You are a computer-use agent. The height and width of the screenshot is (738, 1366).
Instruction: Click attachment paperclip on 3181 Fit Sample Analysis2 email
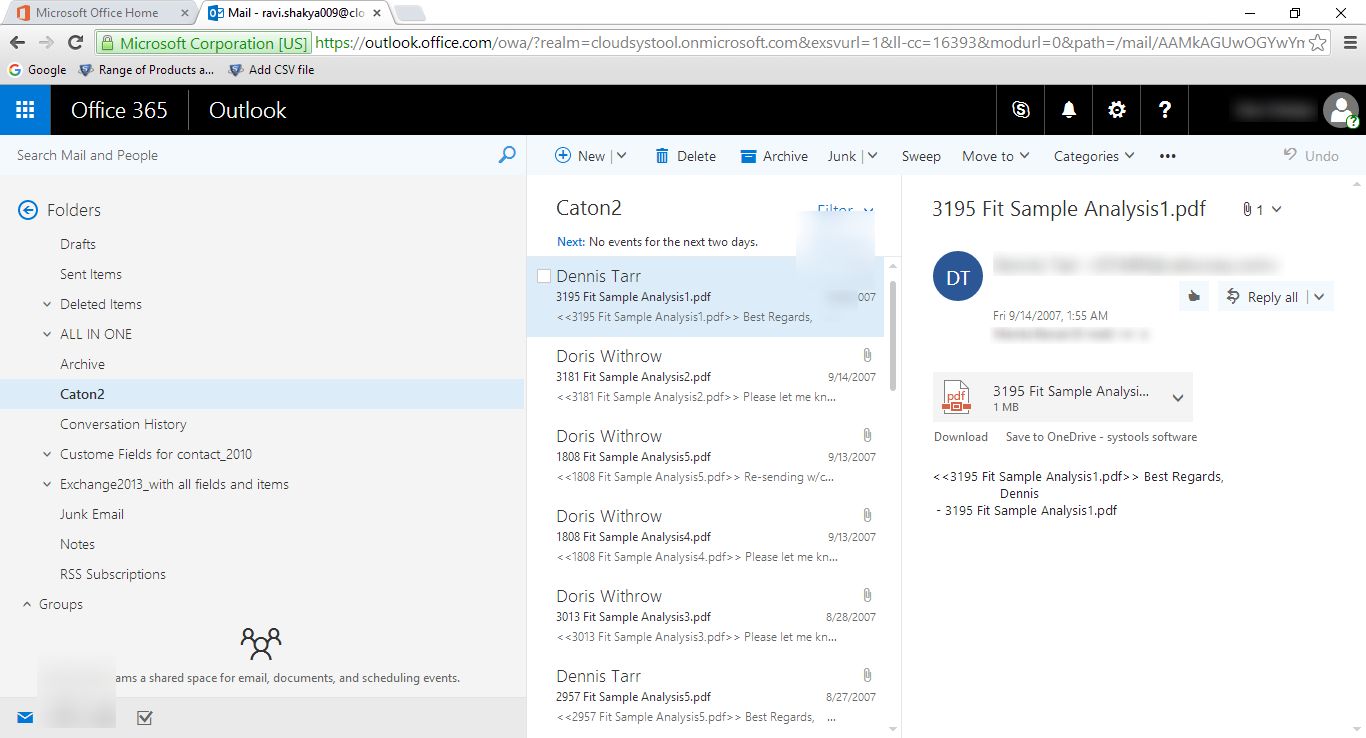(x=867, y=356)
